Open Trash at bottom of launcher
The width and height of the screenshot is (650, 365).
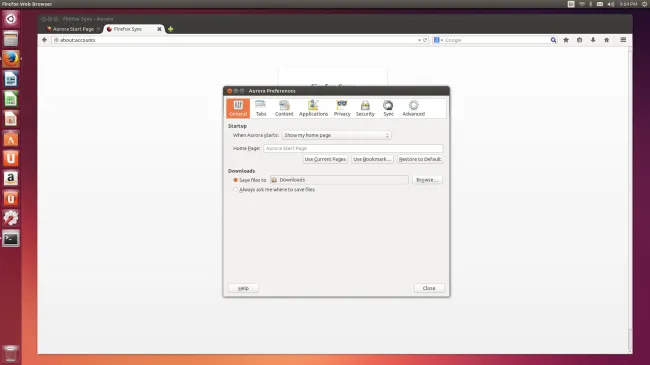point(11,354)
